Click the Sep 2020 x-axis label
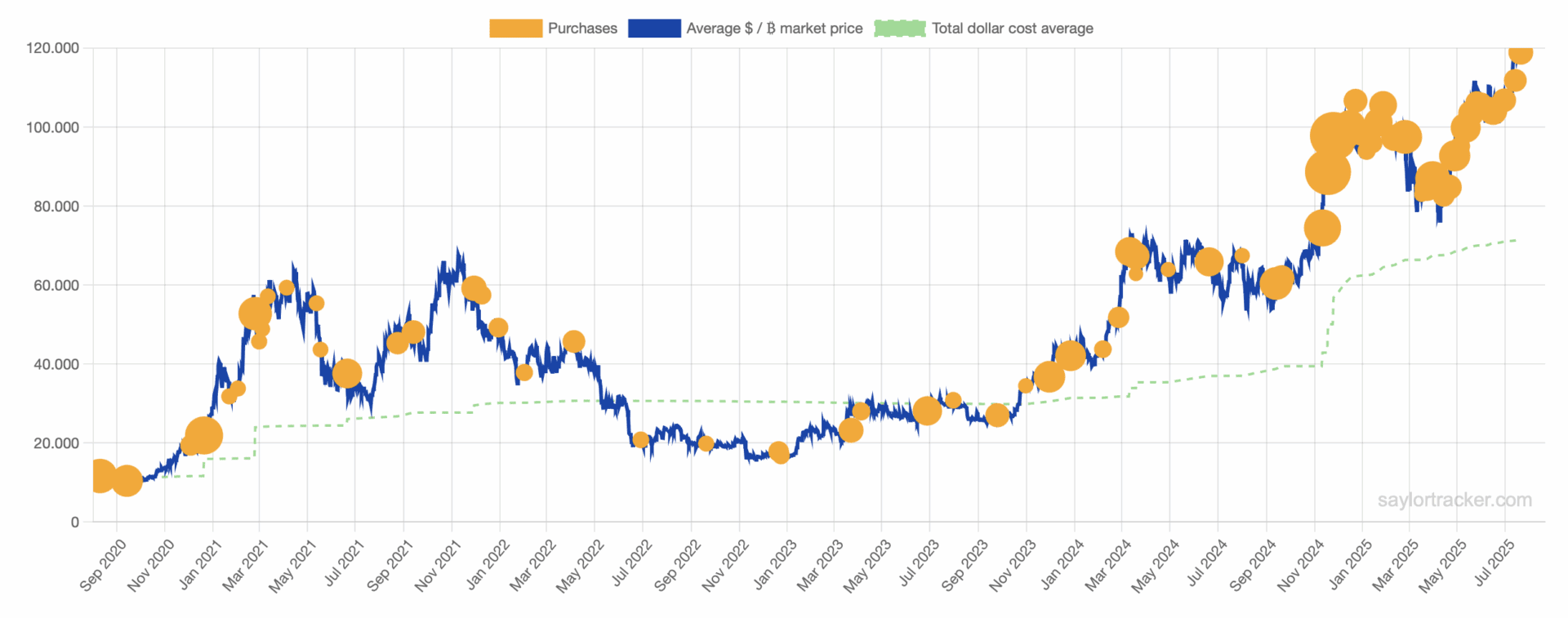This screenshot has height=618, width=1568. click(x=103, y=565)
